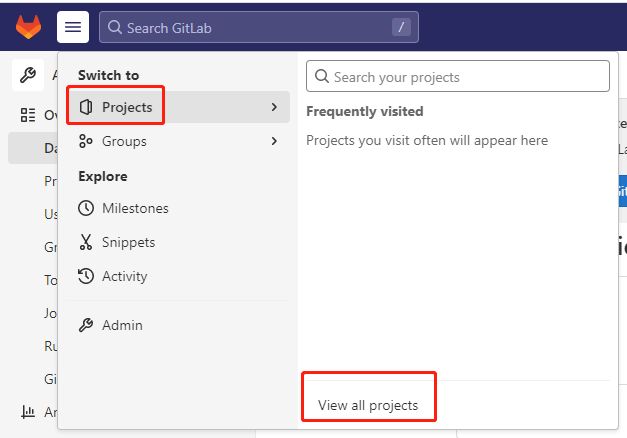The height and width of the screenshot is (438, 627).
Task: Click the Analytics chart icon in sidebar
Action: (28, 412)
